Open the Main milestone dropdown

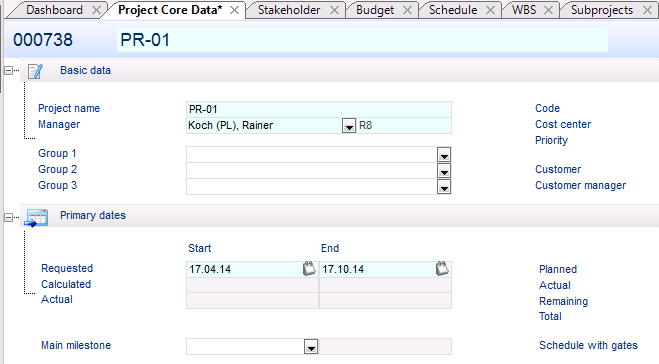(311, 347)
